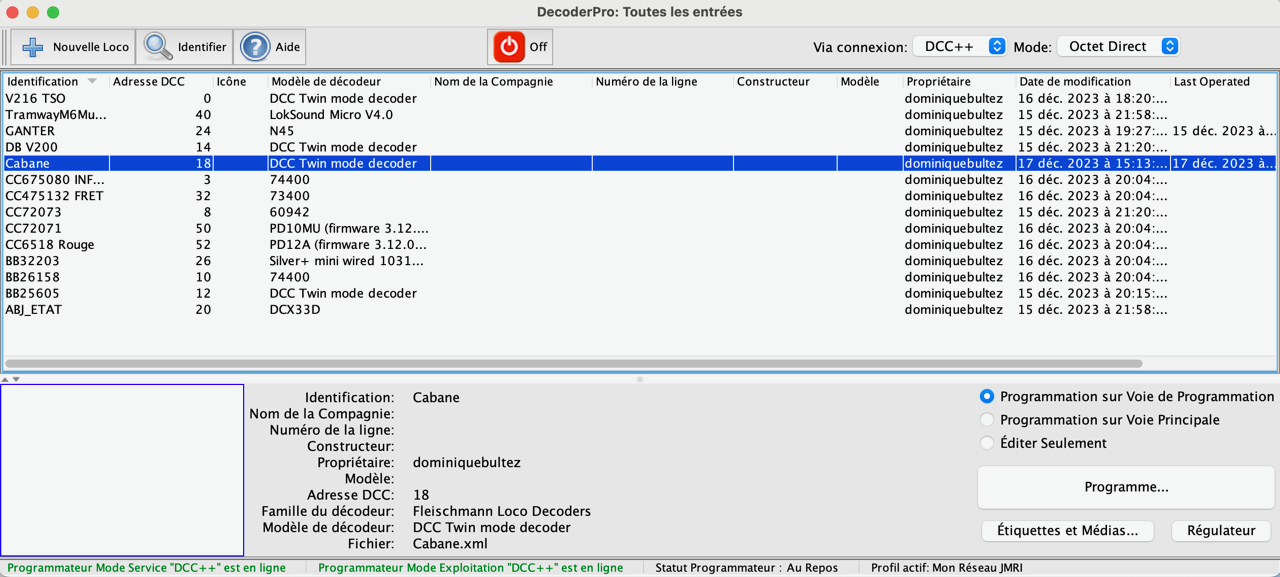This screenshot has width=1280, height=577.
Task: Select the DB V200 roster entry
Action: (640, 147)
